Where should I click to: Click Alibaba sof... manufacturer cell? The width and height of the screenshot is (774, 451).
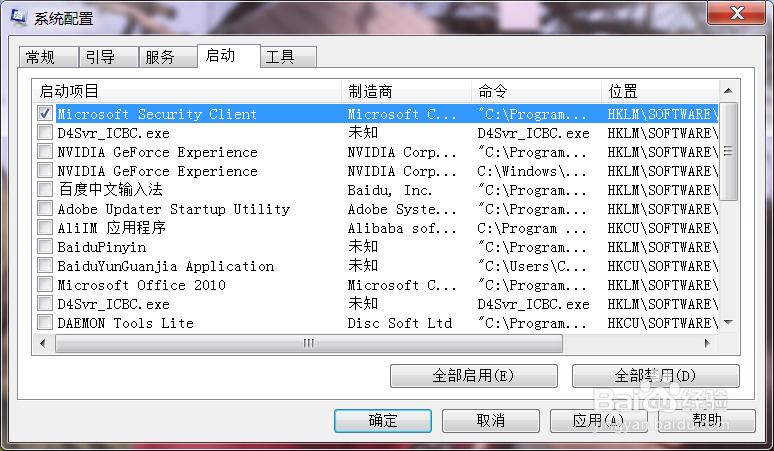click(x=402, y=228)
